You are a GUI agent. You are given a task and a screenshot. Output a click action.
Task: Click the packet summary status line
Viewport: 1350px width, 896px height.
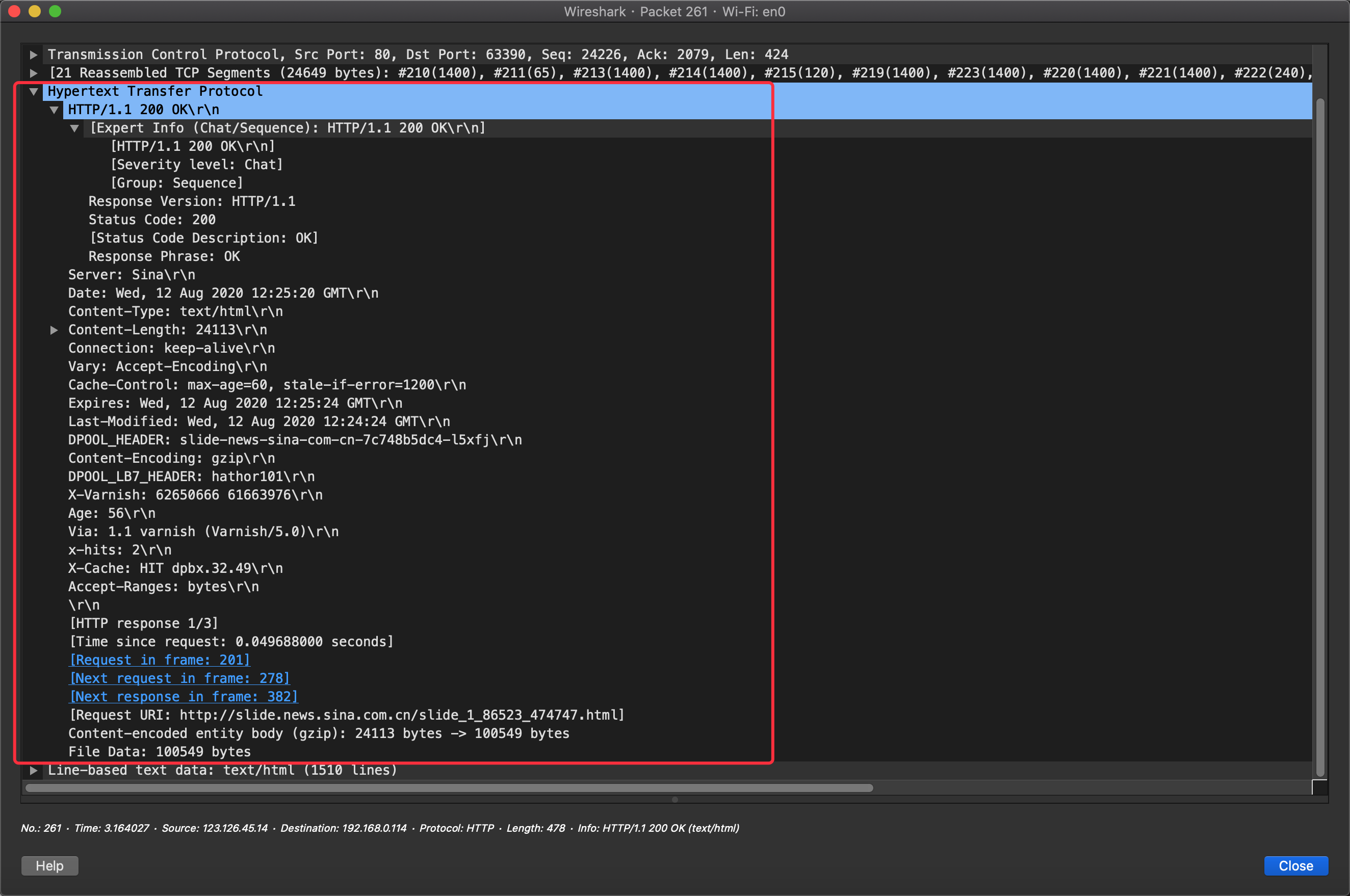click(x=380, y=828)
